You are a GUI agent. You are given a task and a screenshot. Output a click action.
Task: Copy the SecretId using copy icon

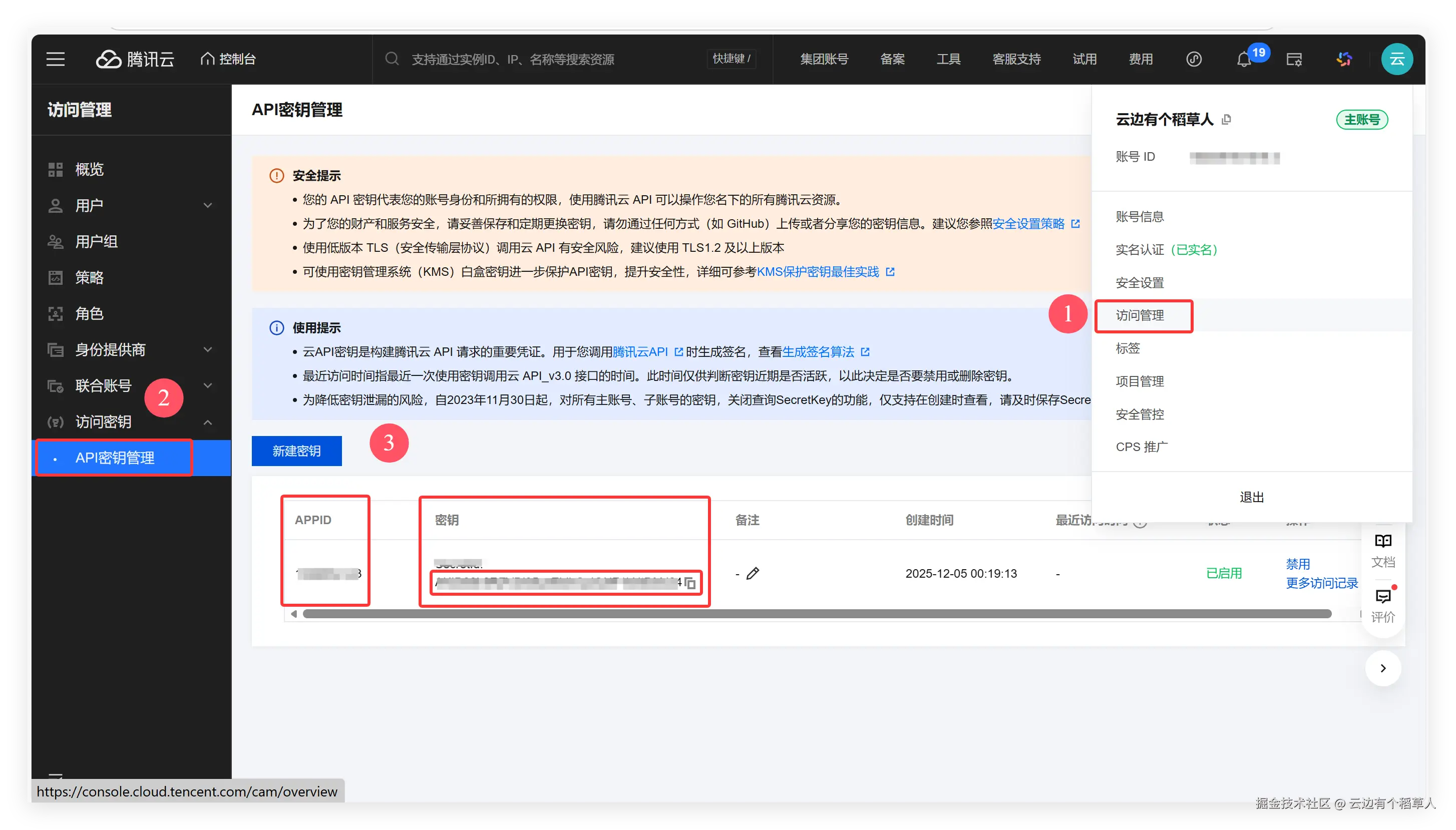(690, 583)
